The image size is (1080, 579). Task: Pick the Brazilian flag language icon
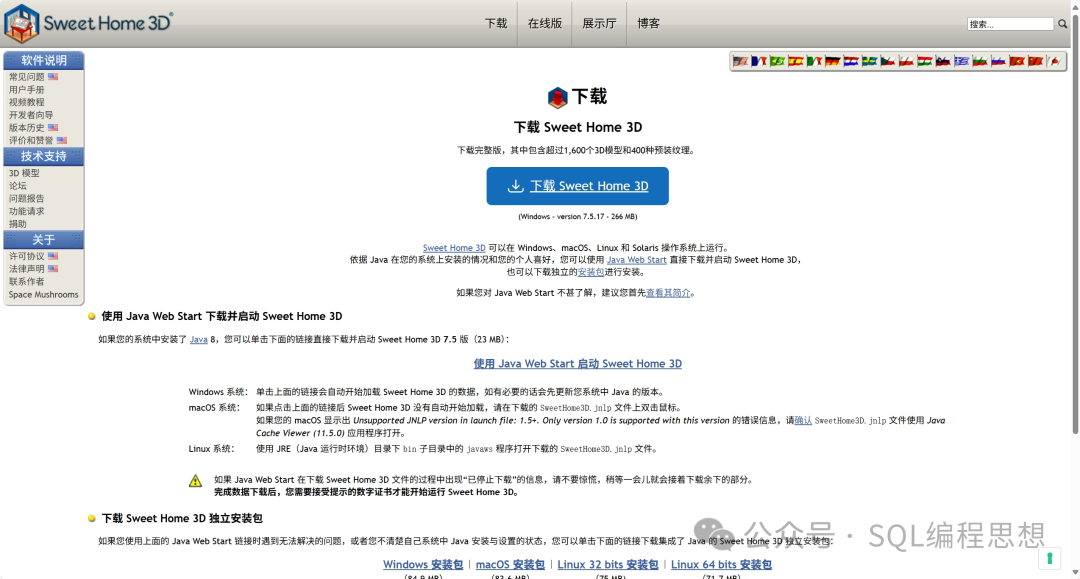[777, 61]
